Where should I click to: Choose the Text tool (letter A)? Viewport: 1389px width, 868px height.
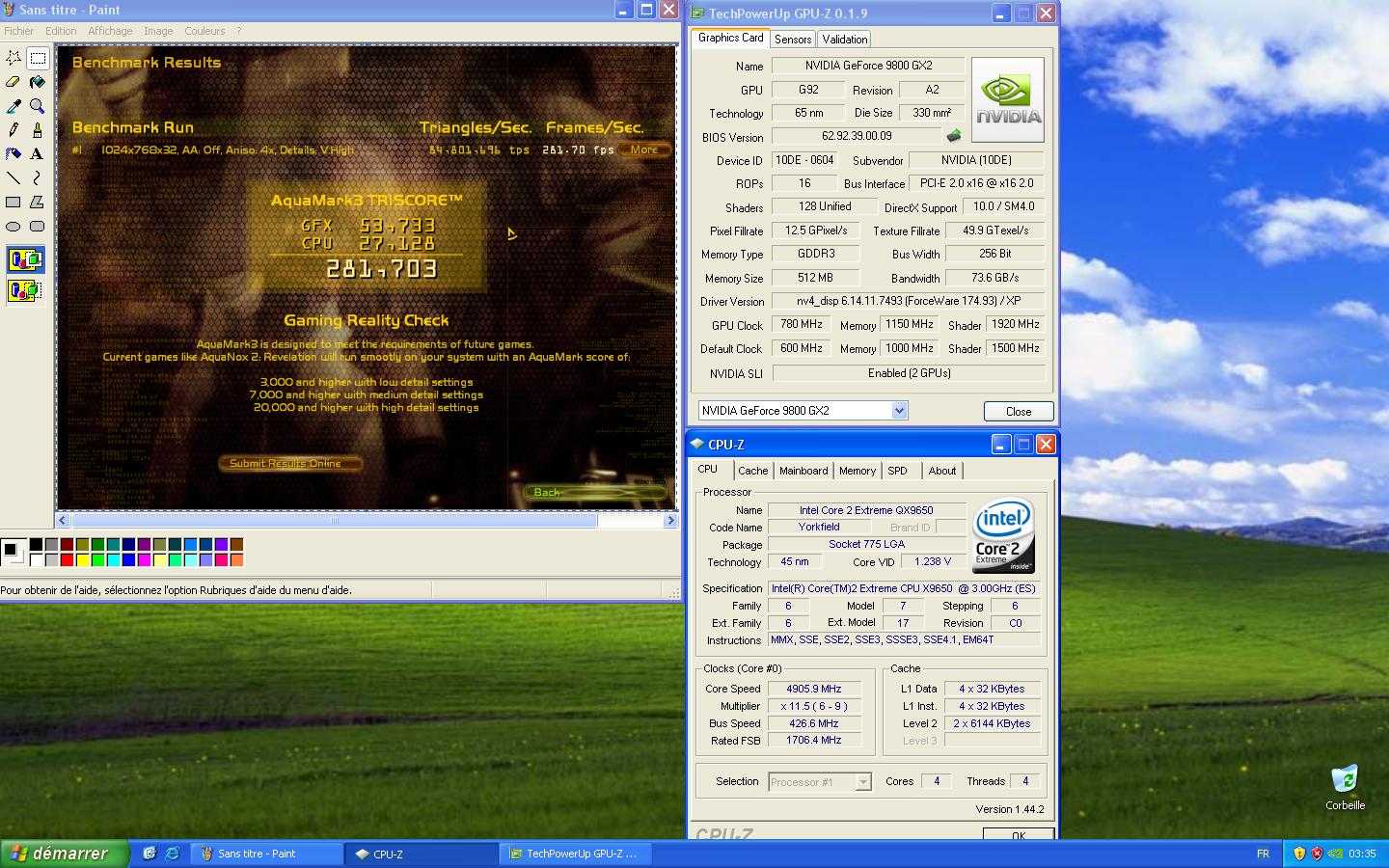[38, 153]
